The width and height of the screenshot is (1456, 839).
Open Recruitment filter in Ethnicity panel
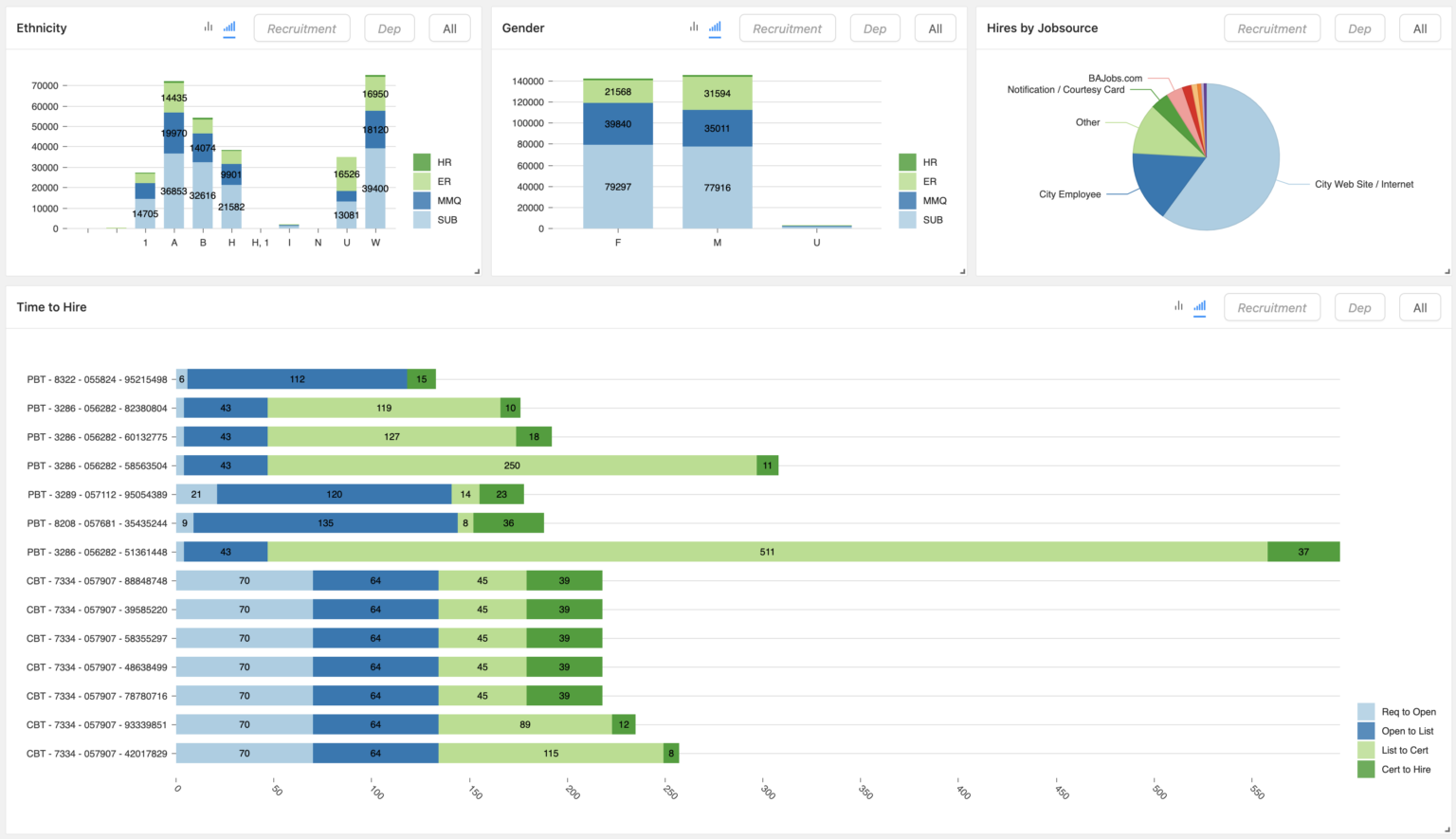(301, 28)
